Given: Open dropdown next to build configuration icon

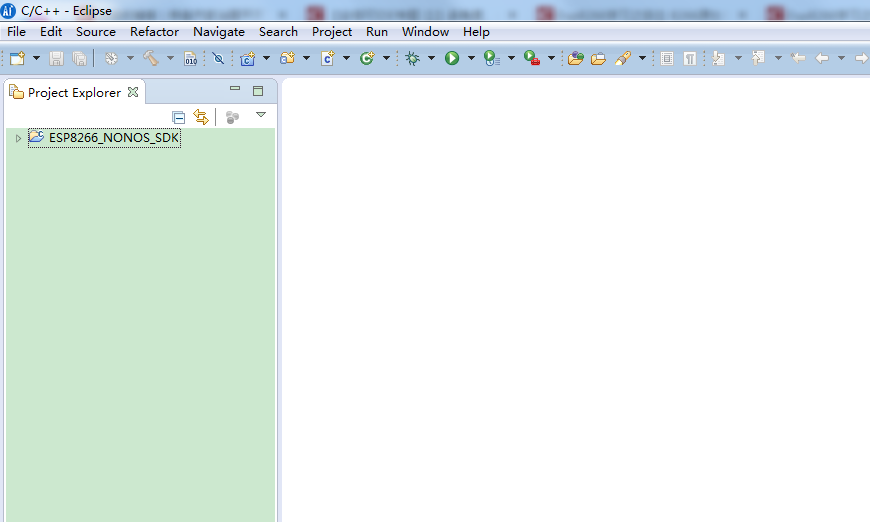Looking at the screenshot, I should (130, 58).
